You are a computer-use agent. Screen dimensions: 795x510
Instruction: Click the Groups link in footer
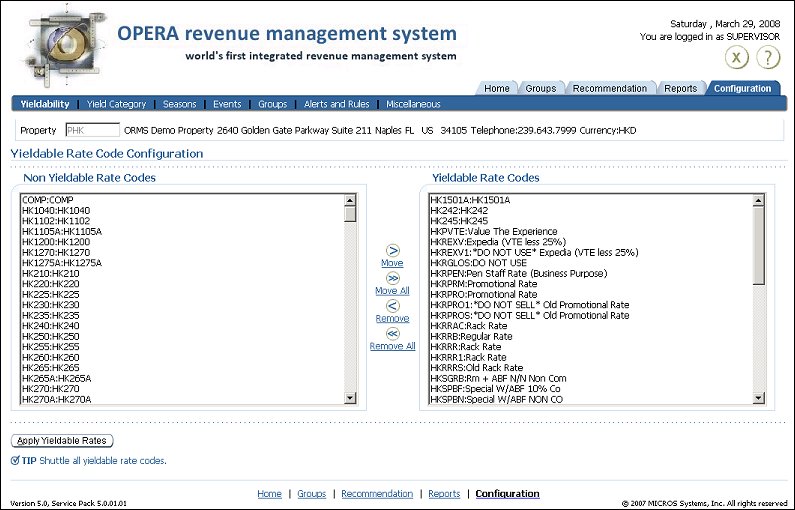click(x=311, y=494)
